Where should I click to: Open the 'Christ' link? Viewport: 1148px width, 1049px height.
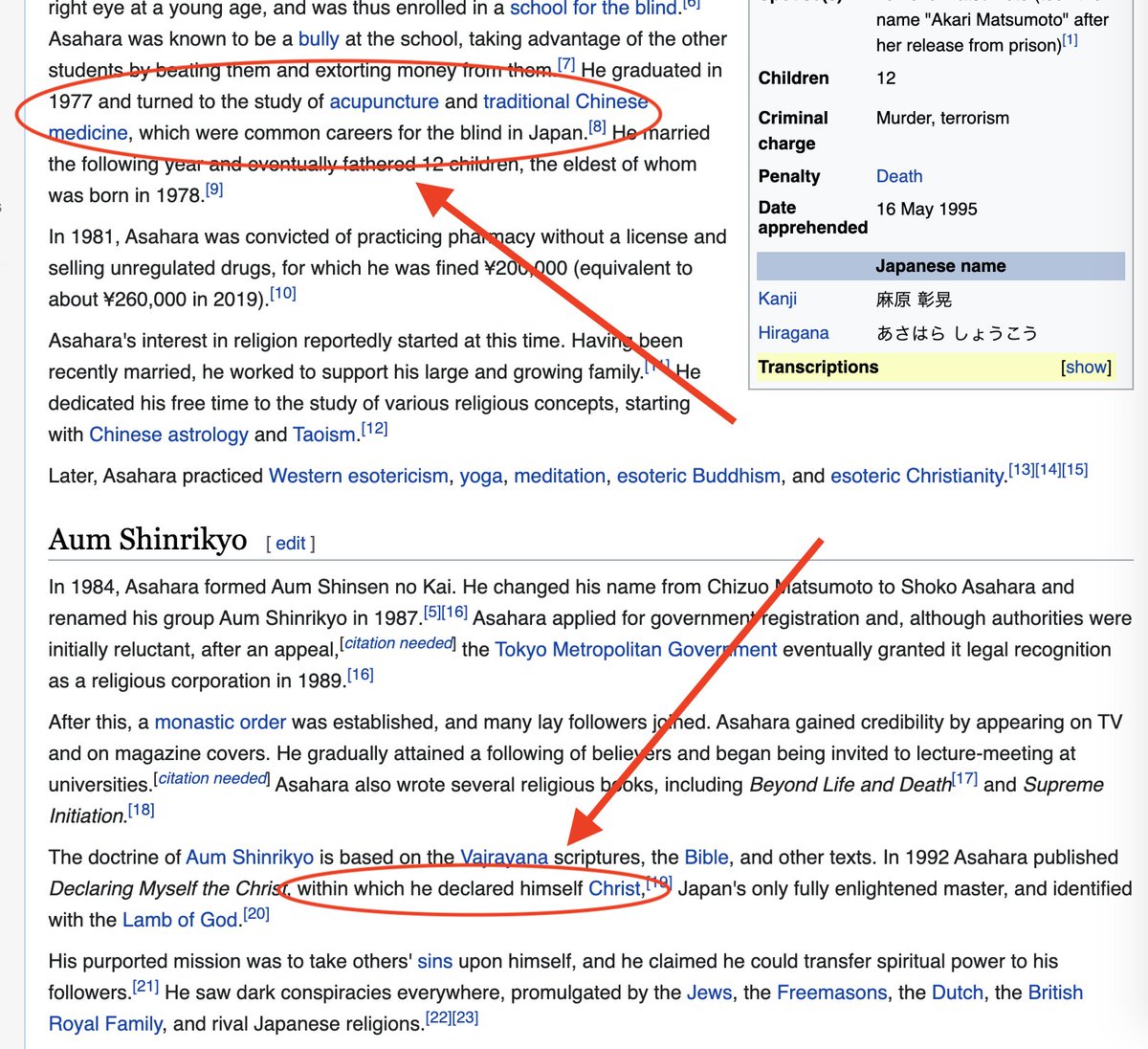[614, 889]
